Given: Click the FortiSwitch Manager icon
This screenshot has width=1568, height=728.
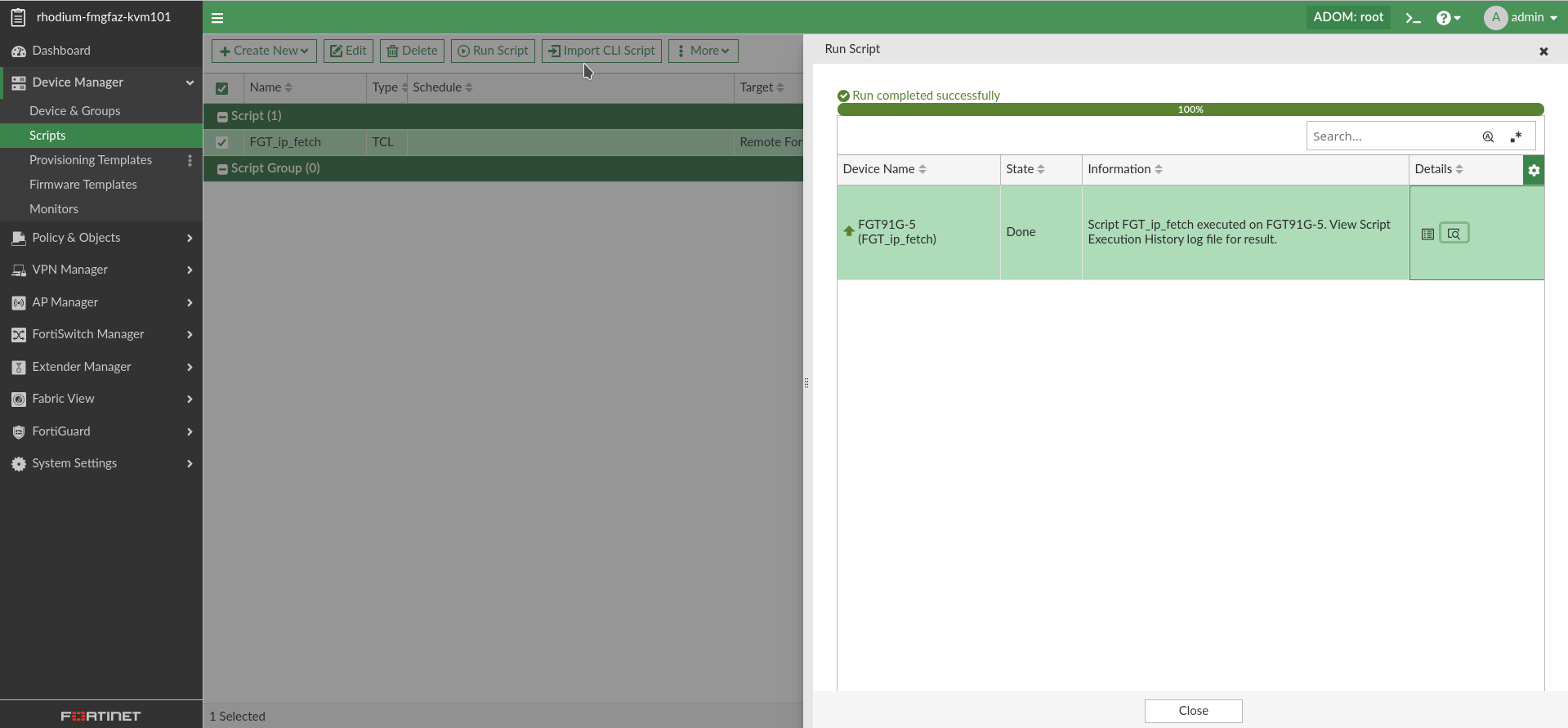Looking at the screenshot, I should pos(19,335).
